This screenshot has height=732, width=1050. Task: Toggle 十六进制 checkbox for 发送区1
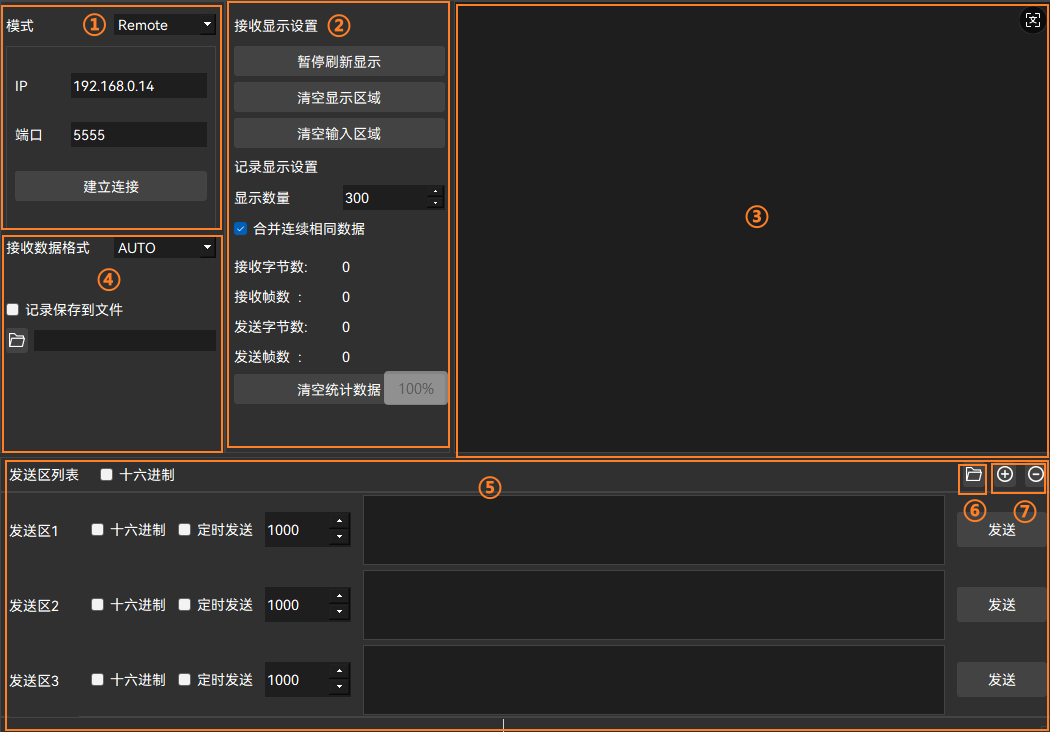coord(98,530)
